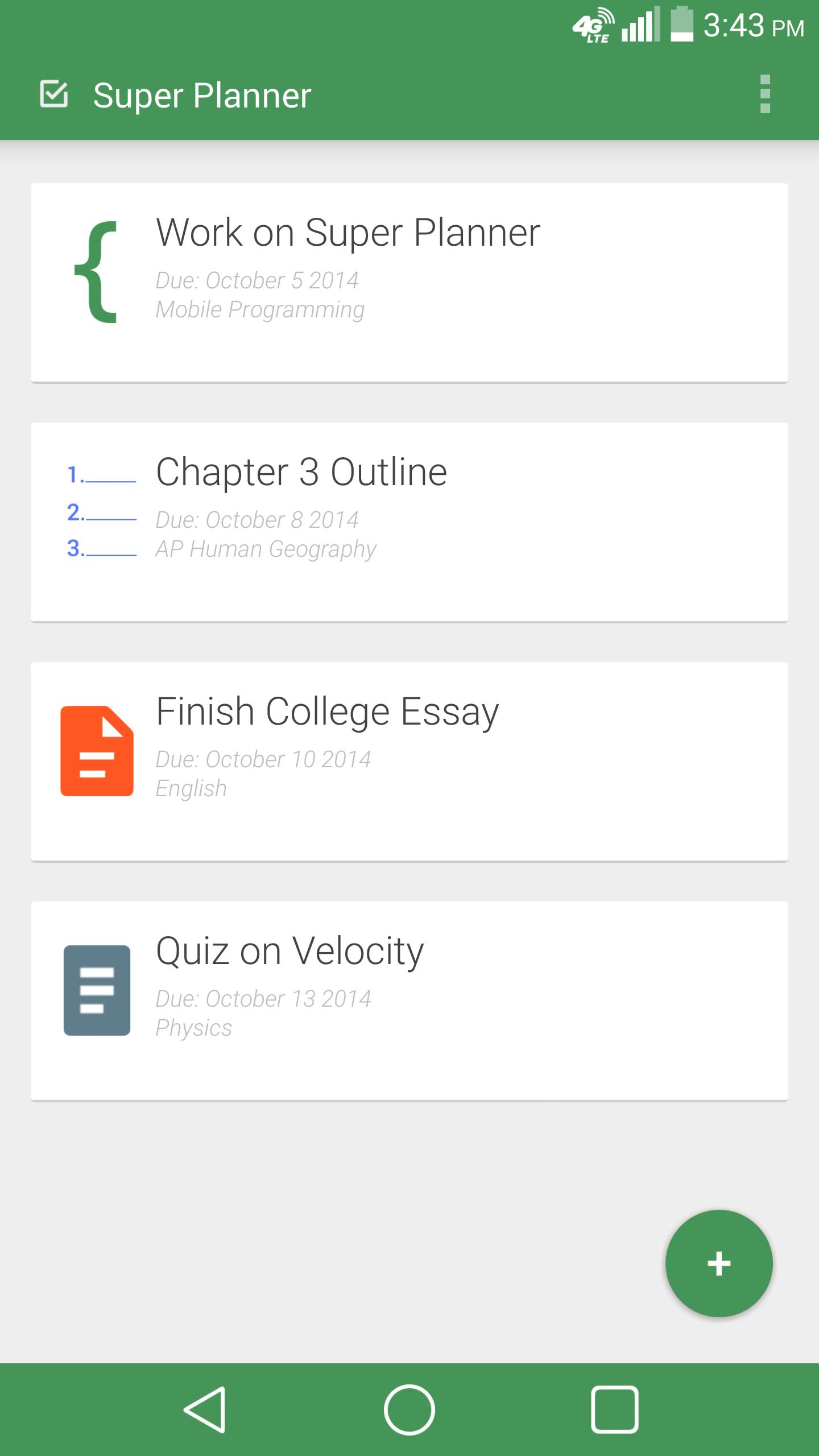The height and width of the screenshot is (1456, 819).
Task: Open the recent apps square button
Action: point(614,1410)
